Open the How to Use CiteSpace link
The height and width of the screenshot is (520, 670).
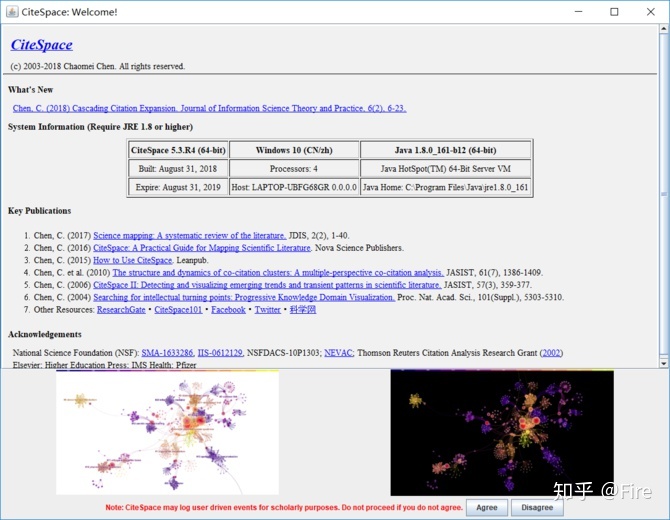[x=133, y=260]
